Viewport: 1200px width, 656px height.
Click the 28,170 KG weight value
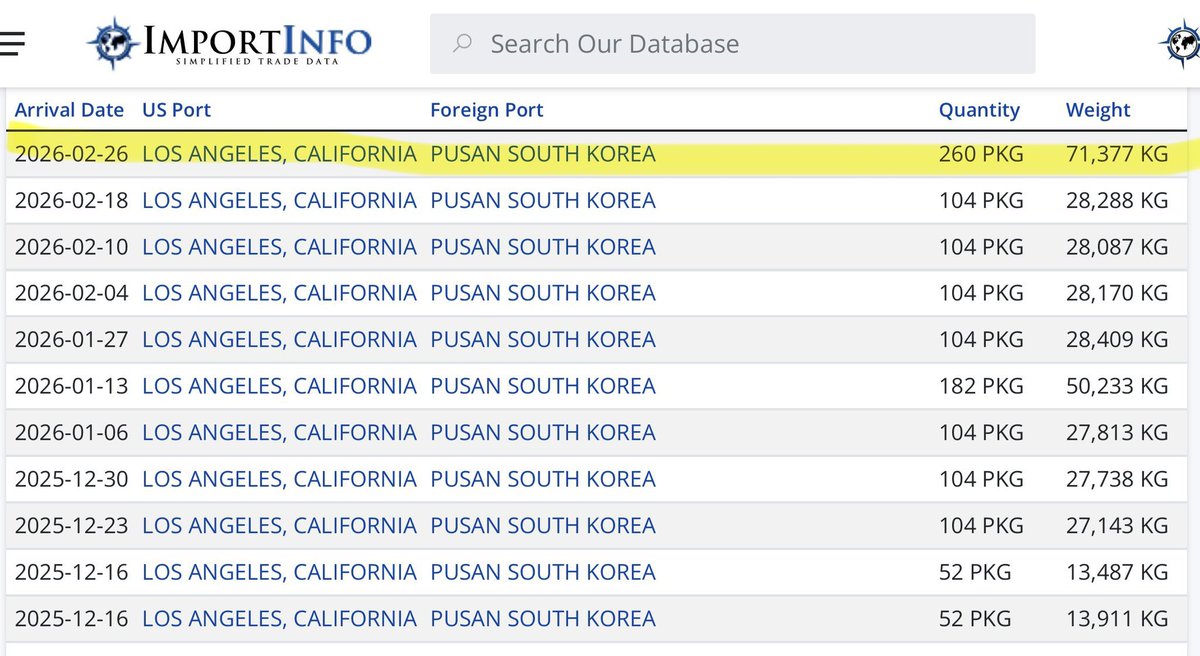[x=1117, y=293]
